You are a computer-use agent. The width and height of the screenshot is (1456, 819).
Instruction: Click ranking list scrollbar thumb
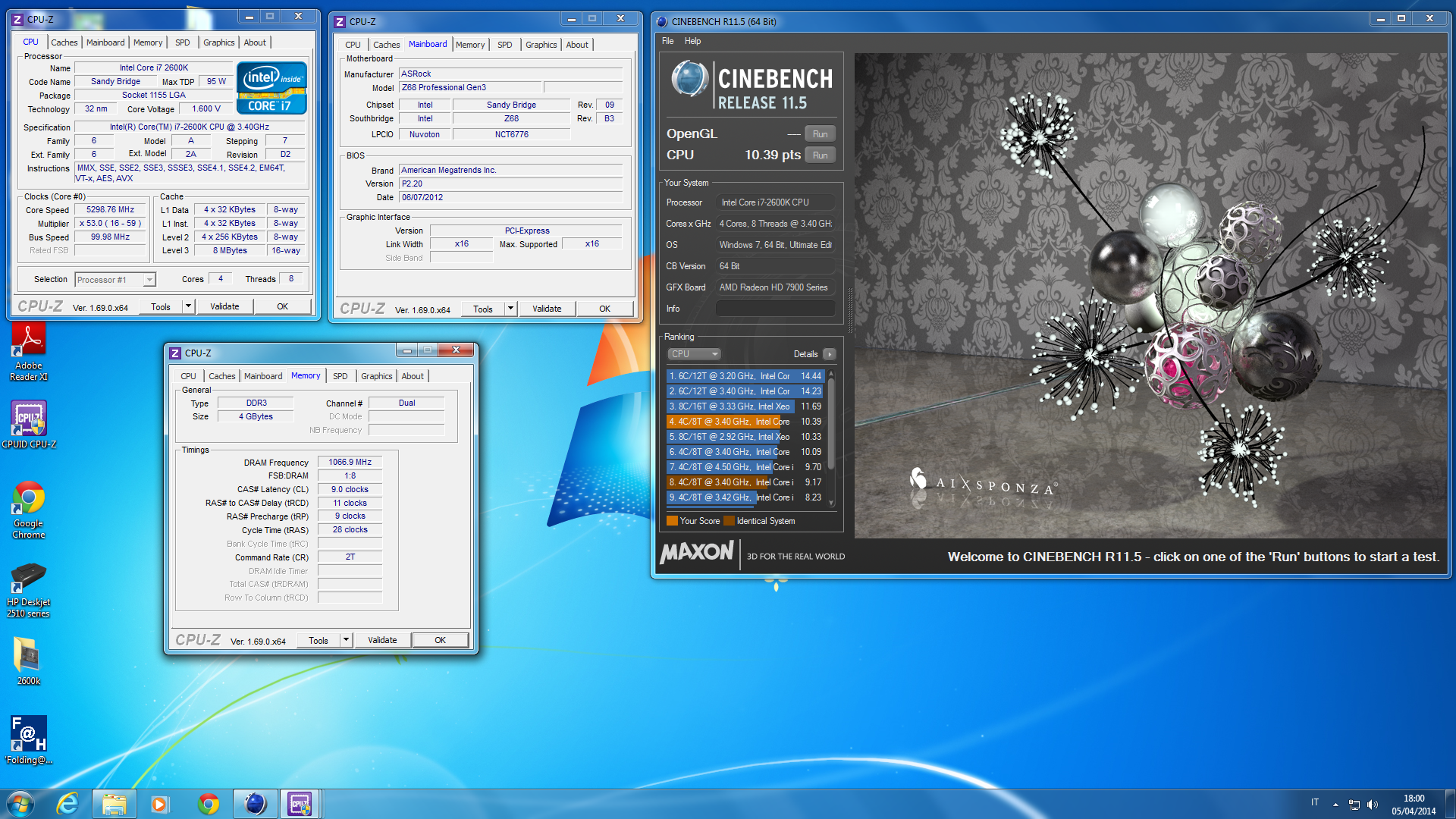pyautogui.click(x=831, y=425)
